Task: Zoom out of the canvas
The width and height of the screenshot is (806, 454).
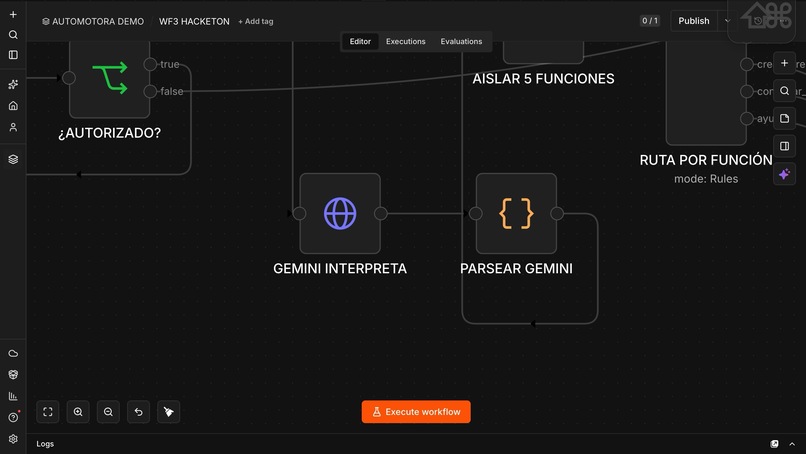Action: [x=108, y=412]
